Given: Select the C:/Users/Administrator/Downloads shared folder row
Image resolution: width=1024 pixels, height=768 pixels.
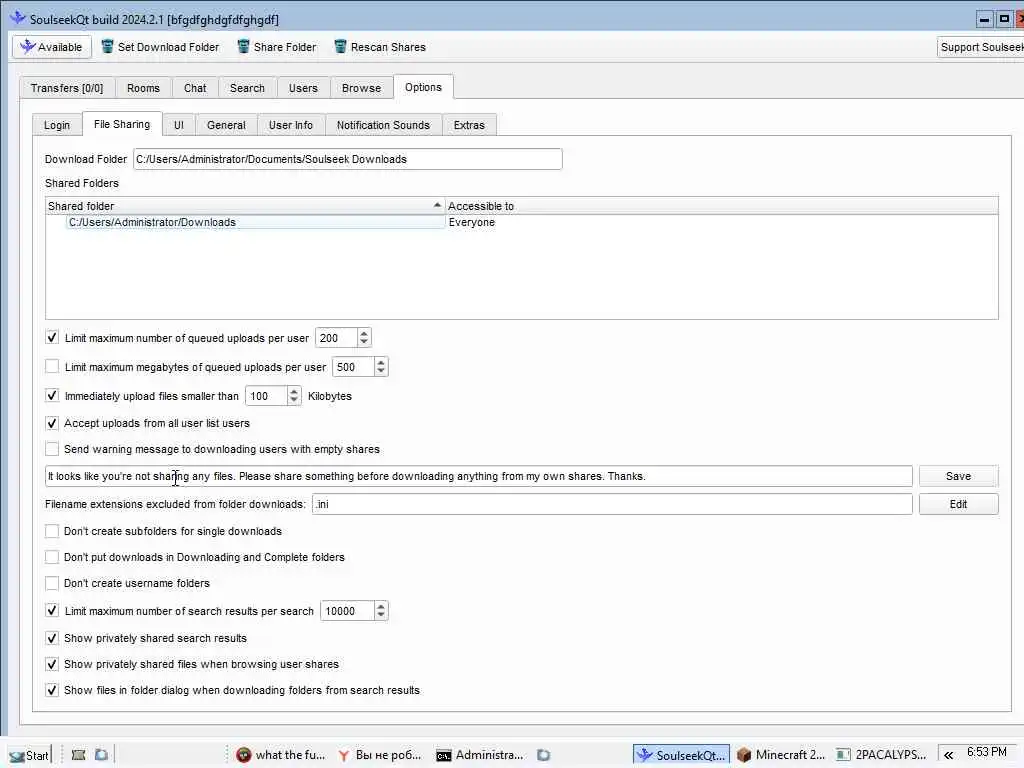Looking at the screenshot, I should point(255,223).
